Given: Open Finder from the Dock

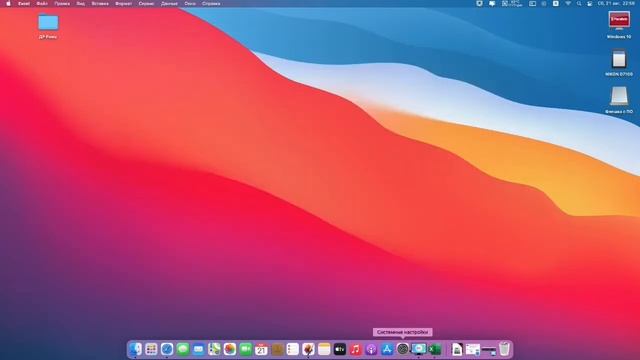Looking at the screenshot, I should [135, 349].
